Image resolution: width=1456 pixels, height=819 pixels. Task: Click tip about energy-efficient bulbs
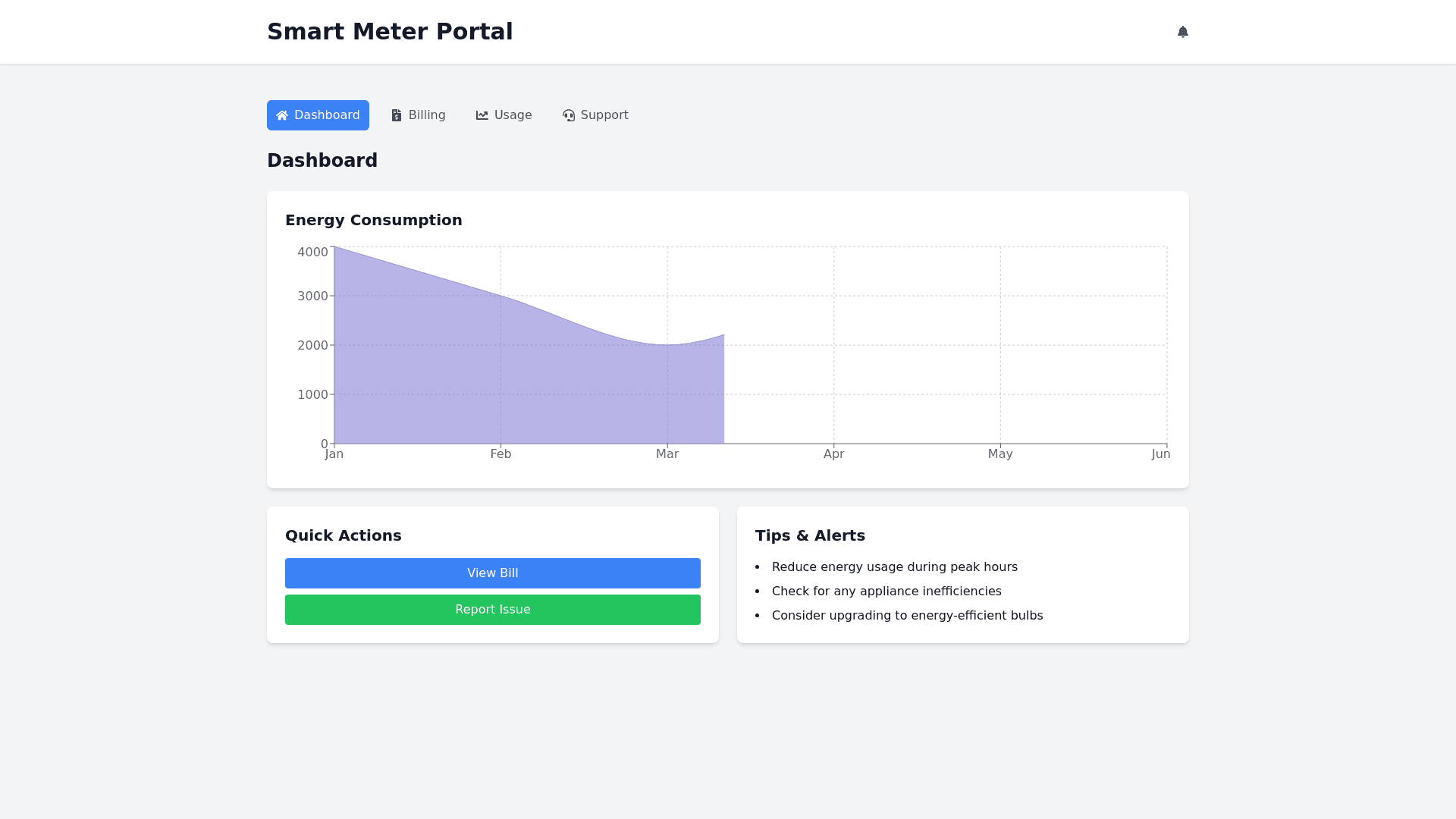coord(907,616)
